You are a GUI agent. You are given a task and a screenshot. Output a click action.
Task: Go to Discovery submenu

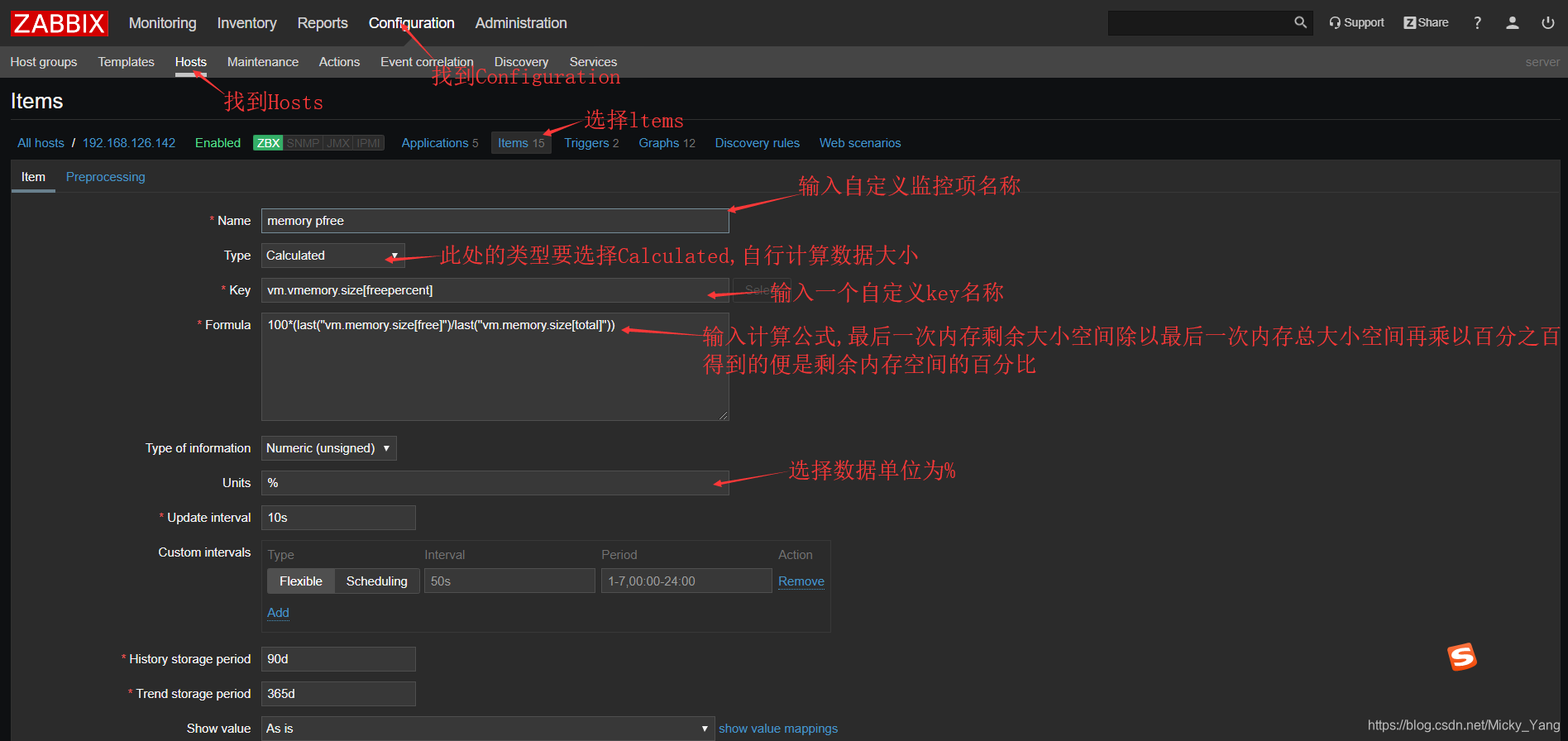pos(521,62)
